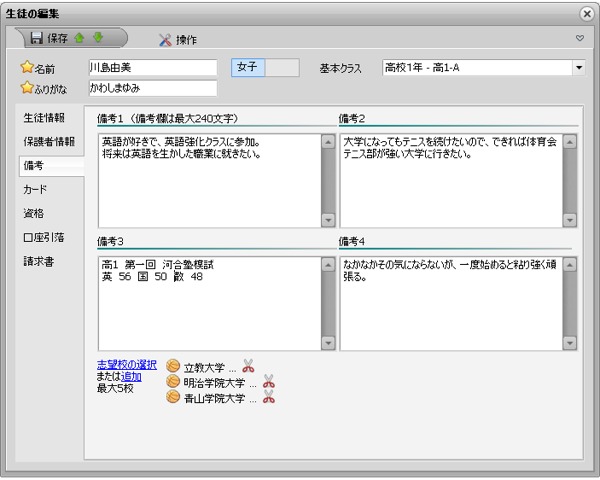Screen dimensions: 600x480
Task: Remove 立教大学 with its scissors icon
Action: pyautogui.click(x=248, y=366)
